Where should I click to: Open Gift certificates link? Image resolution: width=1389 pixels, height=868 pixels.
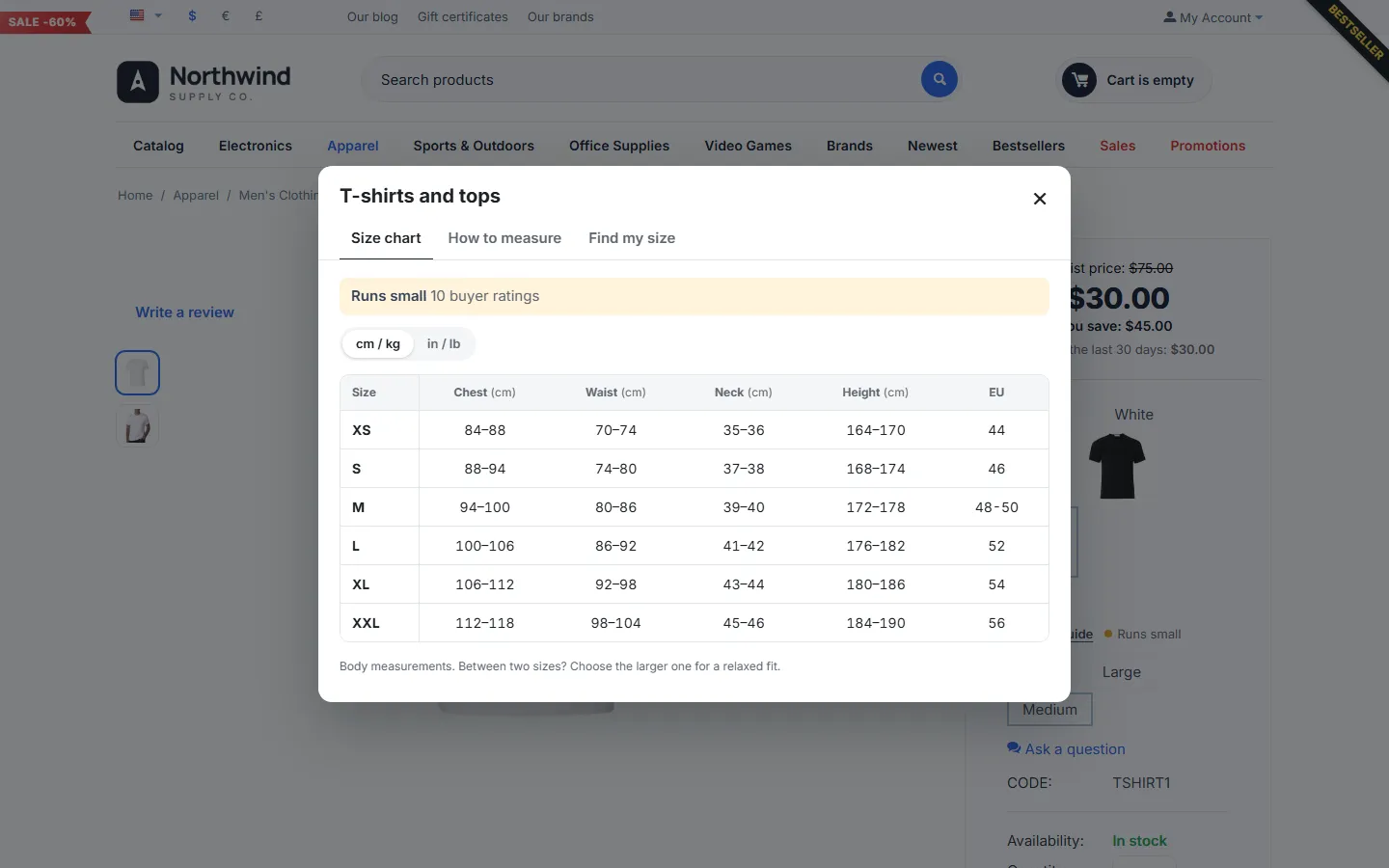[x=463, y=16]
